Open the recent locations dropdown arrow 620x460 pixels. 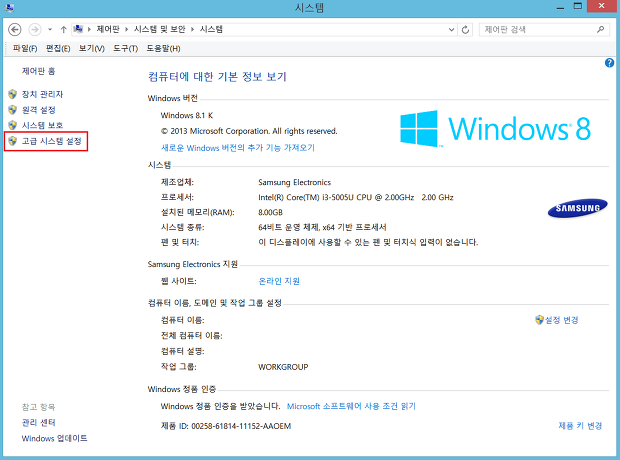click(x=50, y=29)
